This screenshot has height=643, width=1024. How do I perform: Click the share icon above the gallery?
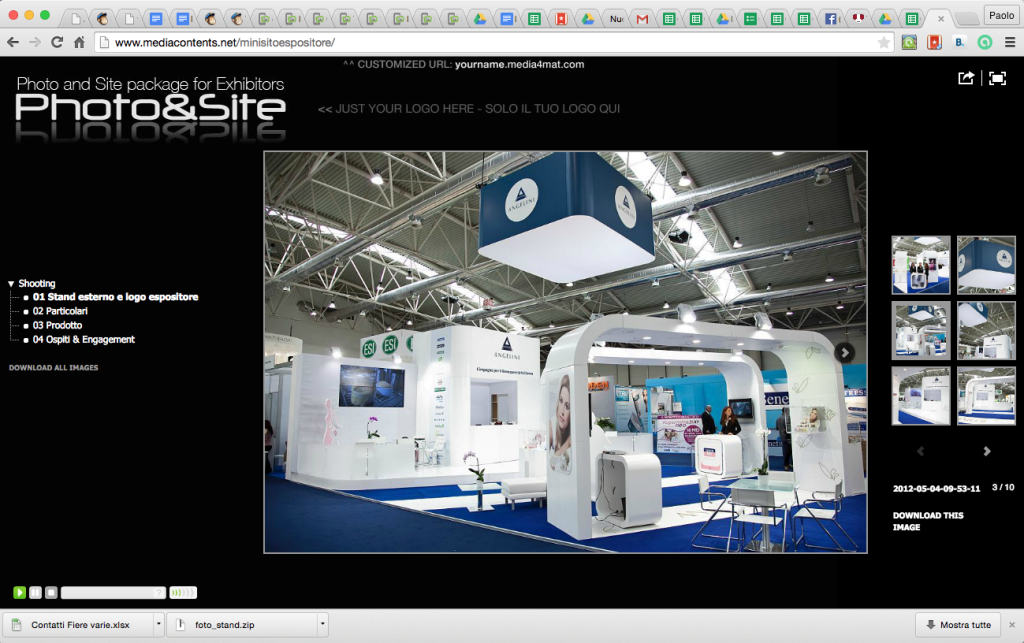click(x=966, y=79)
